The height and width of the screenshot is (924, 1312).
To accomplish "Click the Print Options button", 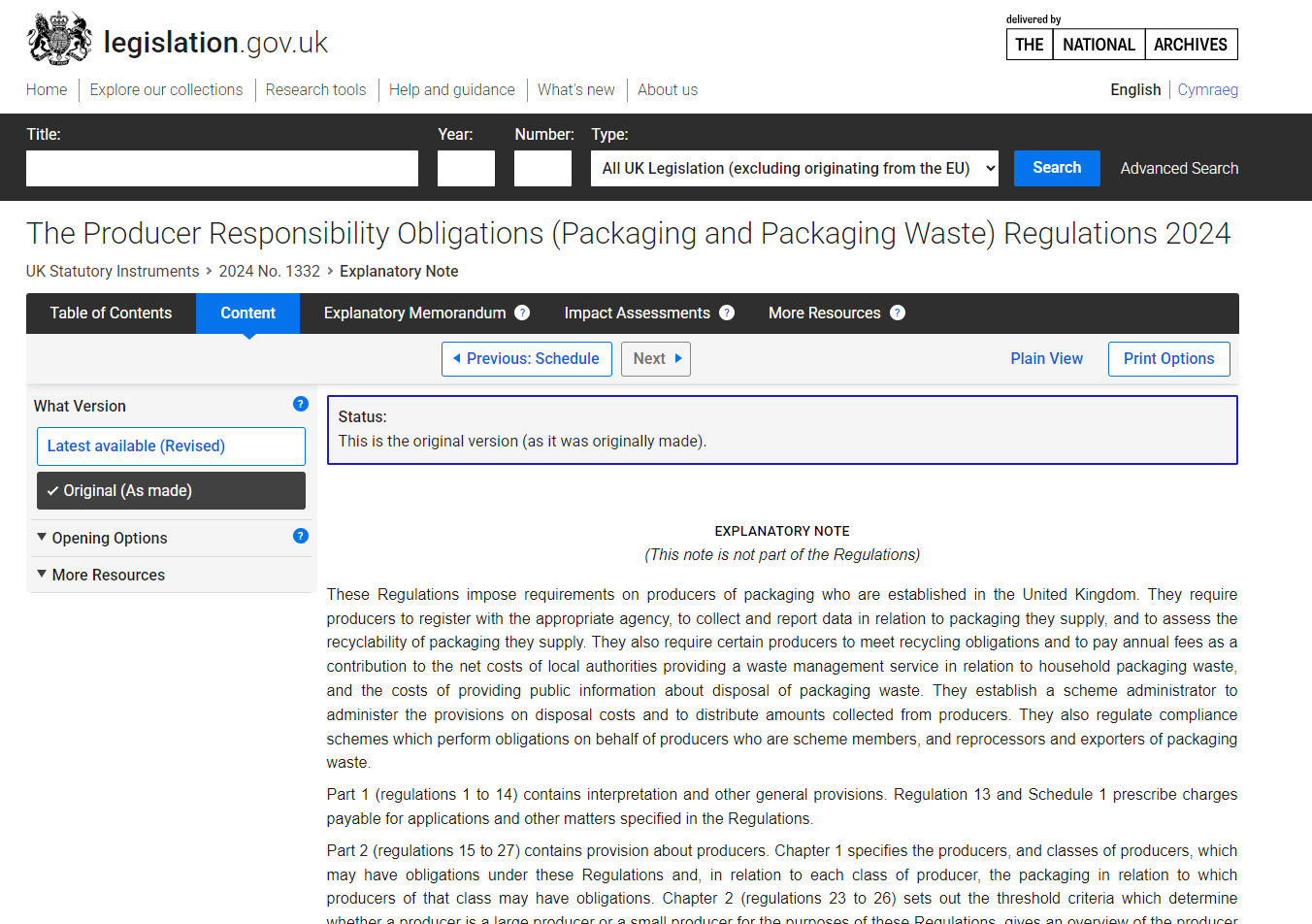I will click(1168, 358).
